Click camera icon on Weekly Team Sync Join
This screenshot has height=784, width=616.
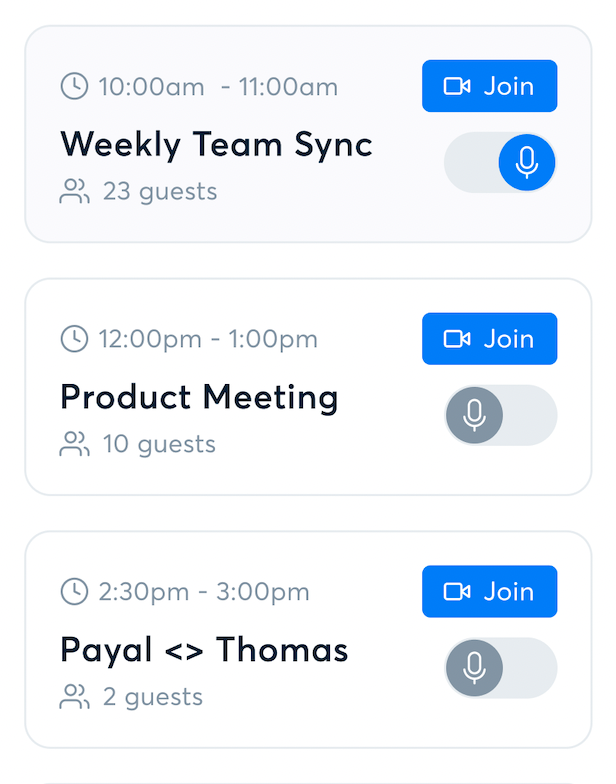[x=457, y=86]
